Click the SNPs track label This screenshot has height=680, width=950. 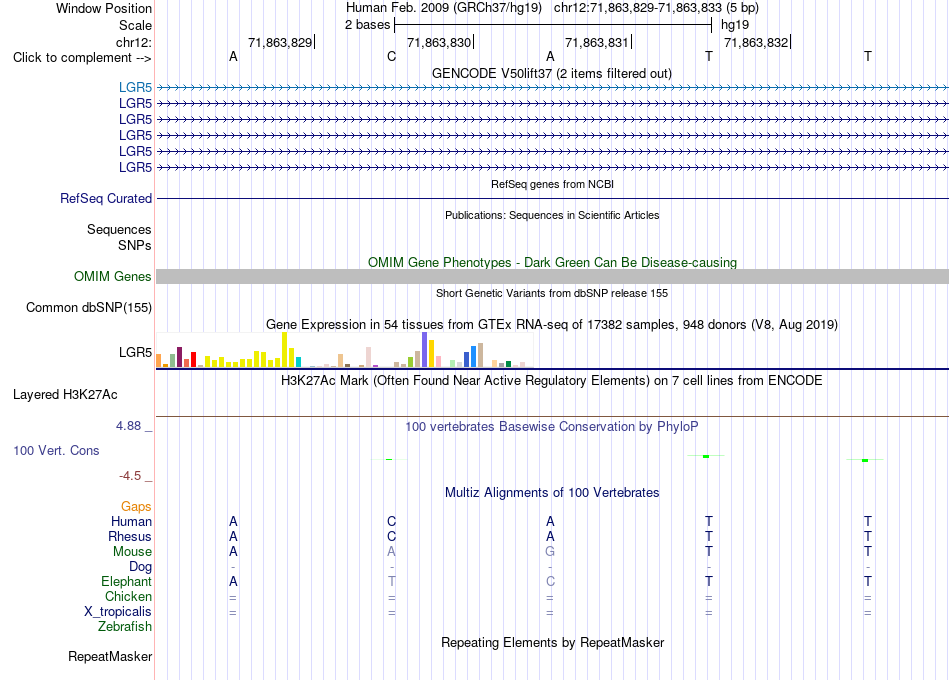tap(135, 245)
